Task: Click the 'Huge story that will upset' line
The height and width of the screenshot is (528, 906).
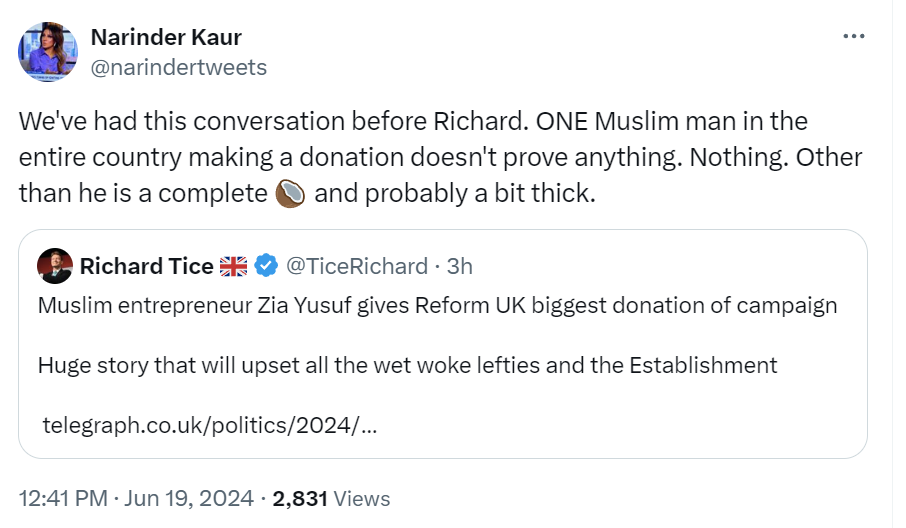Action: tap(407, 365)
